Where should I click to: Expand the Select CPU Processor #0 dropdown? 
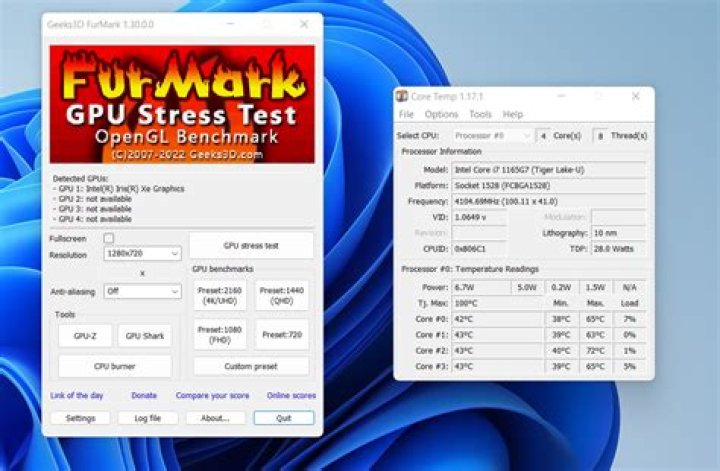click(492, 136)
